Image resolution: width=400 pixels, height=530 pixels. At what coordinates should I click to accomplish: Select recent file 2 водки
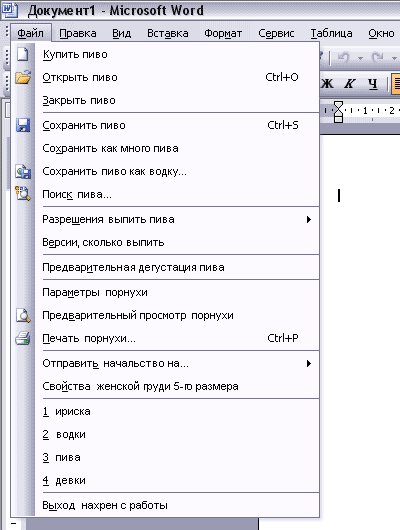tap(64, 435)
